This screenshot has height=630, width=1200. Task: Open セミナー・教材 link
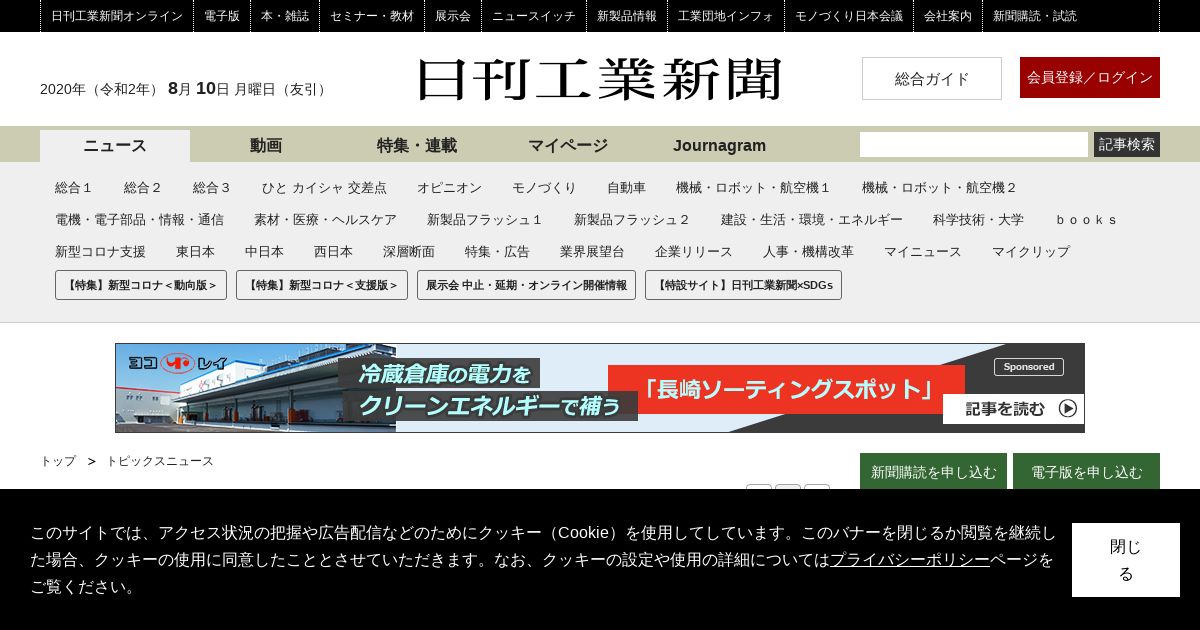pos(372,16)
